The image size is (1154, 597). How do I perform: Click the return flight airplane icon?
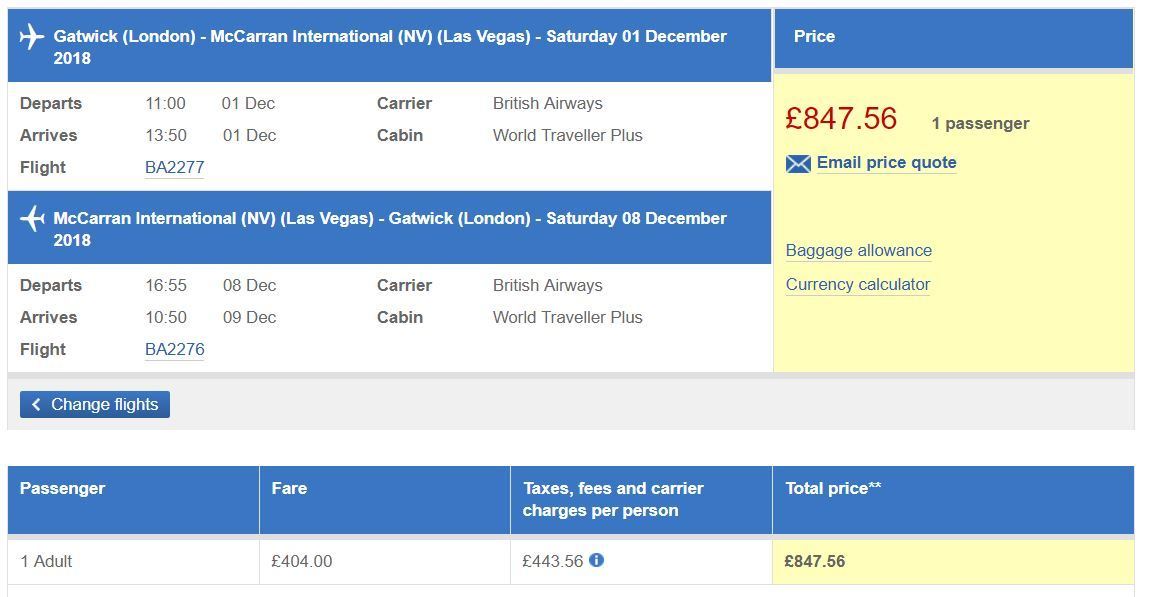pyautogui.click(x=32, y=219)
